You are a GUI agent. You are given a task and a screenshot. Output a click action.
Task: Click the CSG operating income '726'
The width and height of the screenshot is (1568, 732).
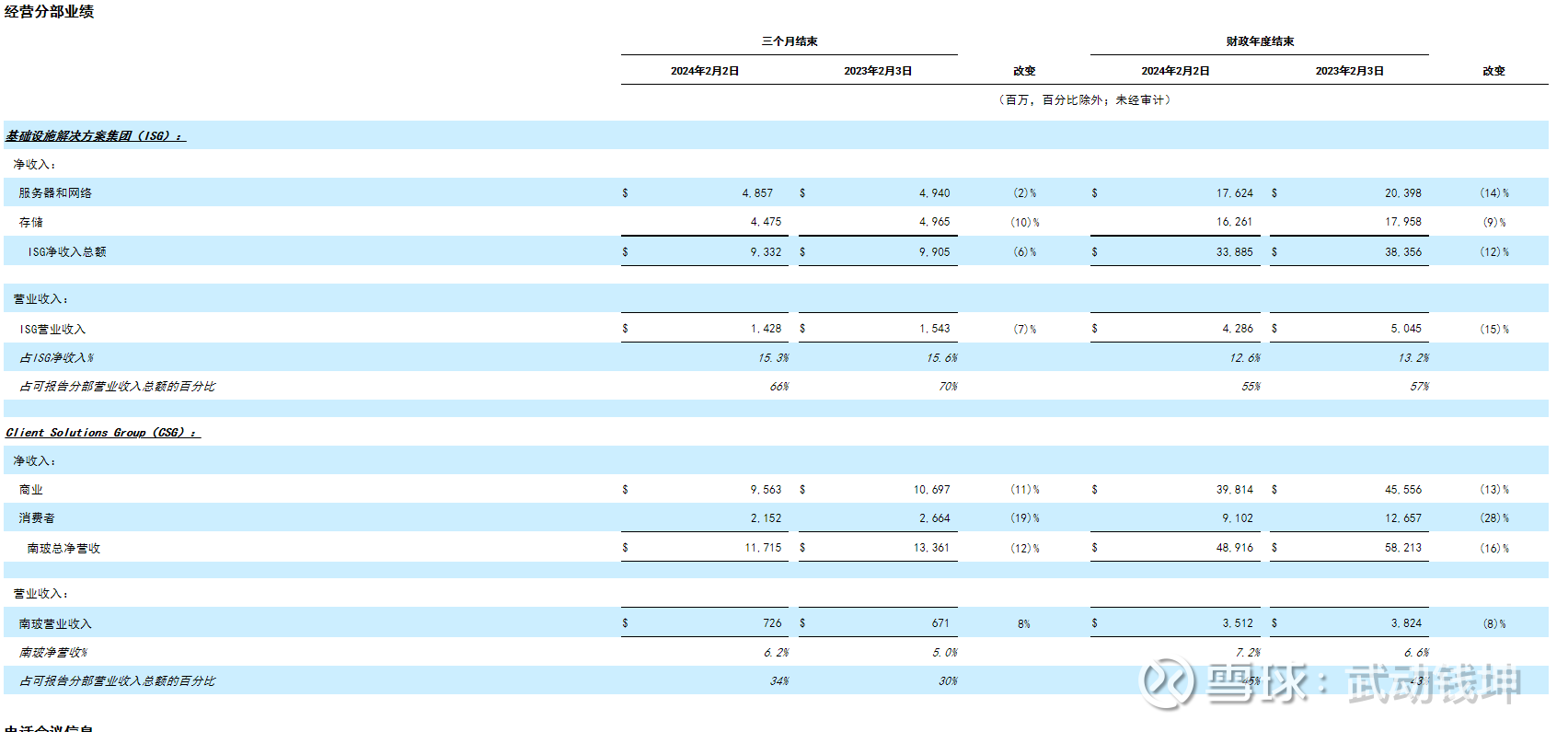click(x=772, y=623)
